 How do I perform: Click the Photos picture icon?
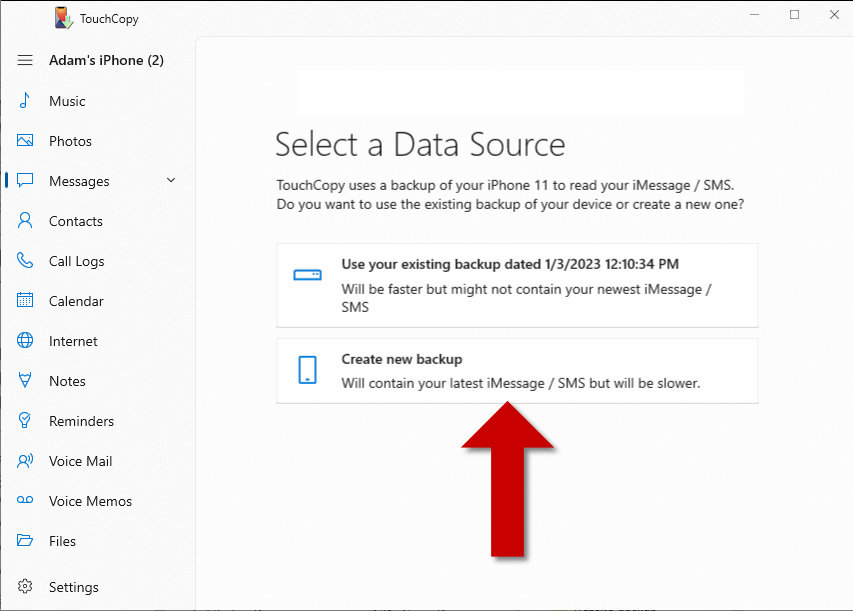25,140
